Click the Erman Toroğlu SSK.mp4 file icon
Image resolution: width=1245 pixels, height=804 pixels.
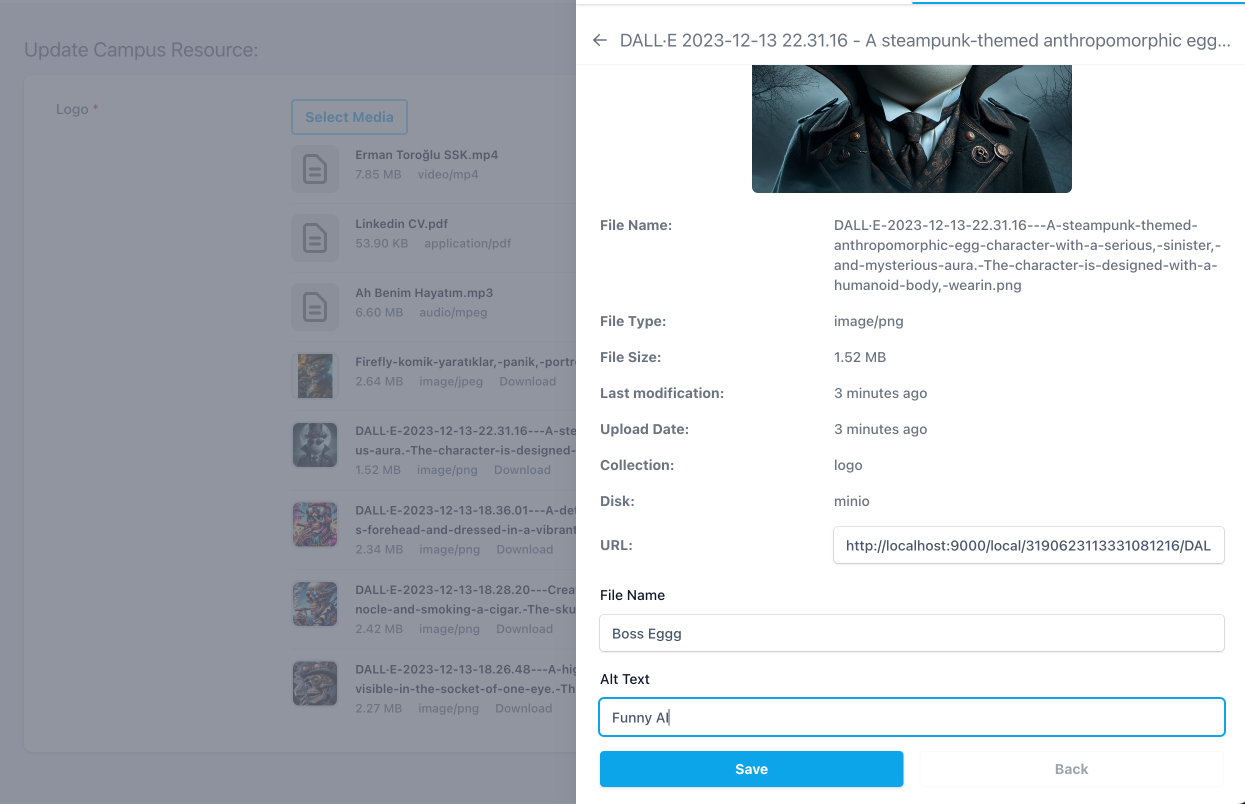[315, 169]
